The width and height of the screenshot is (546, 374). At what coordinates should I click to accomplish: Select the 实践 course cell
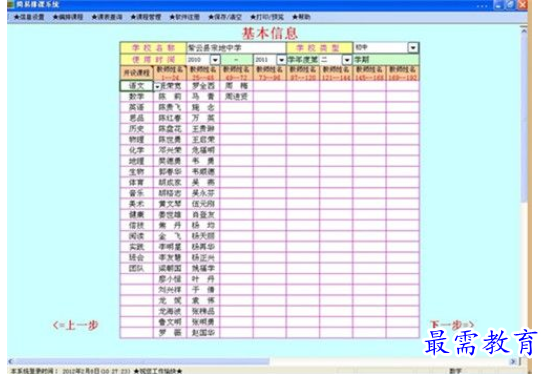click(136, 247)
